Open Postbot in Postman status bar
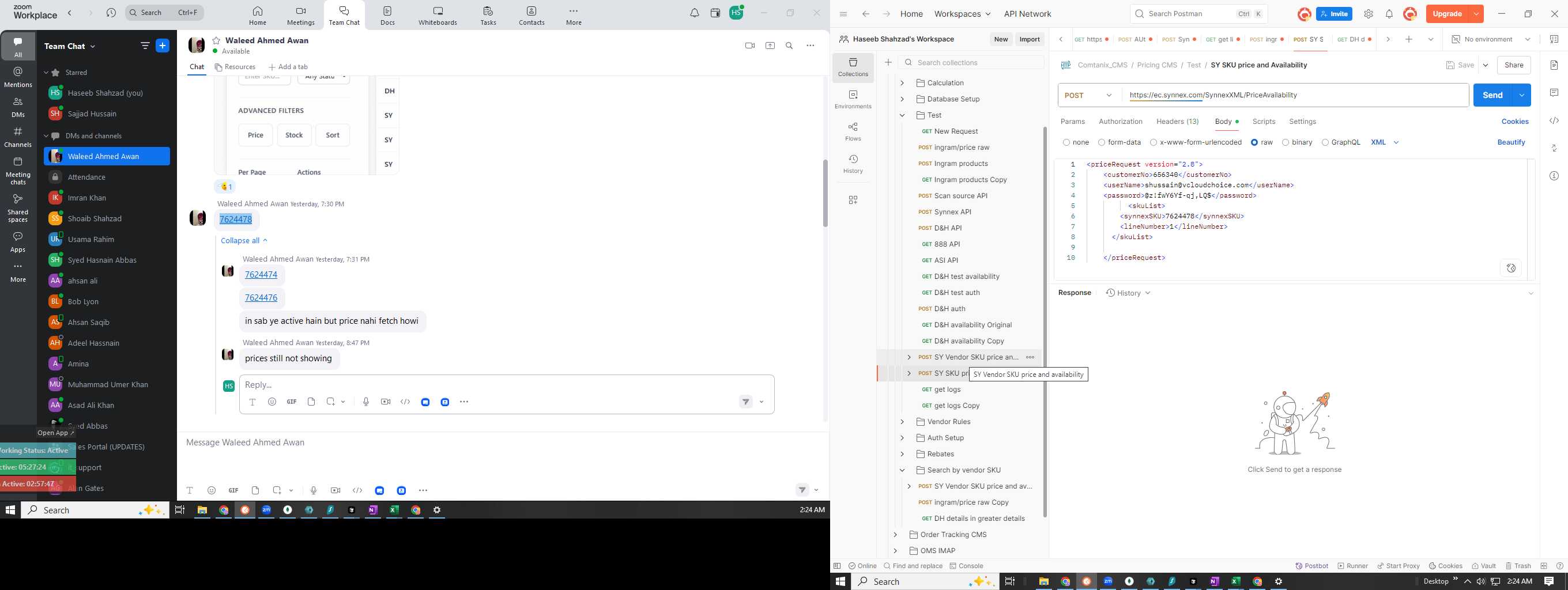This screenshot has width=1568, height=590. [x=1311, y=566]
